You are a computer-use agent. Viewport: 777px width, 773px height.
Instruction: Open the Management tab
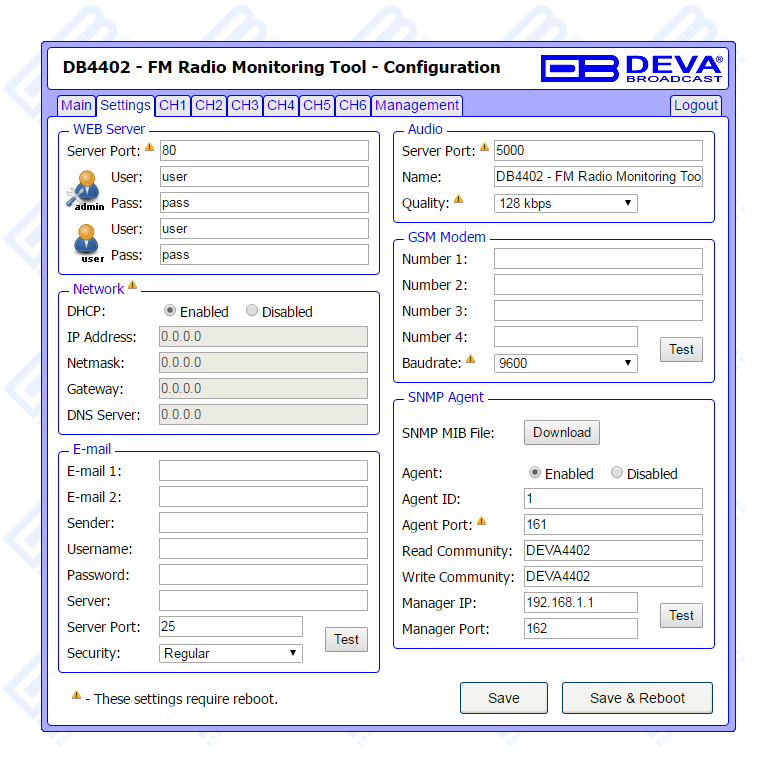pyautogui.click(x=416, y=105)
